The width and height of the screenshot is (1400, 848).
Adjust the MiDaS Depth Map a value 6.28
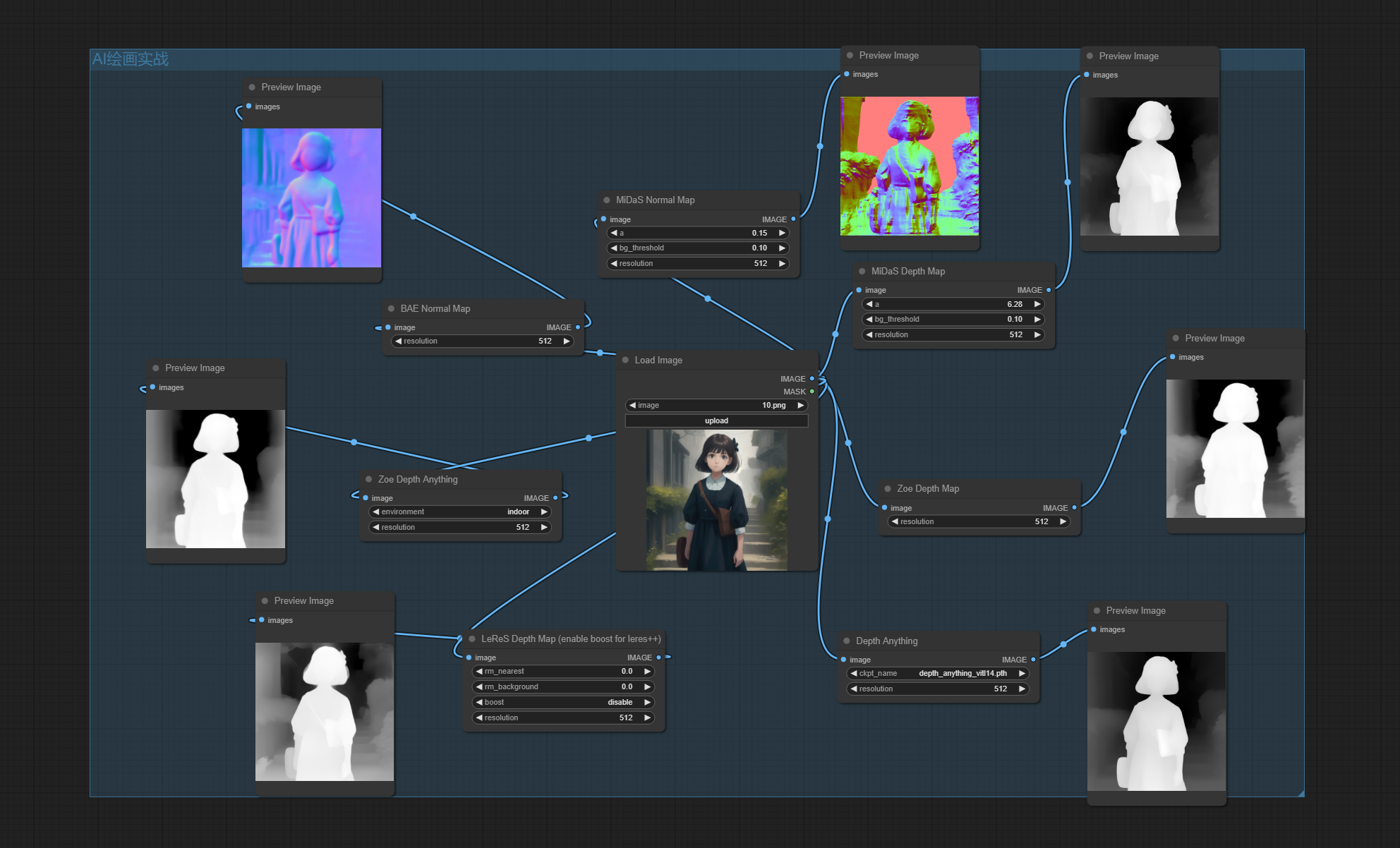[x=953, y=305]
